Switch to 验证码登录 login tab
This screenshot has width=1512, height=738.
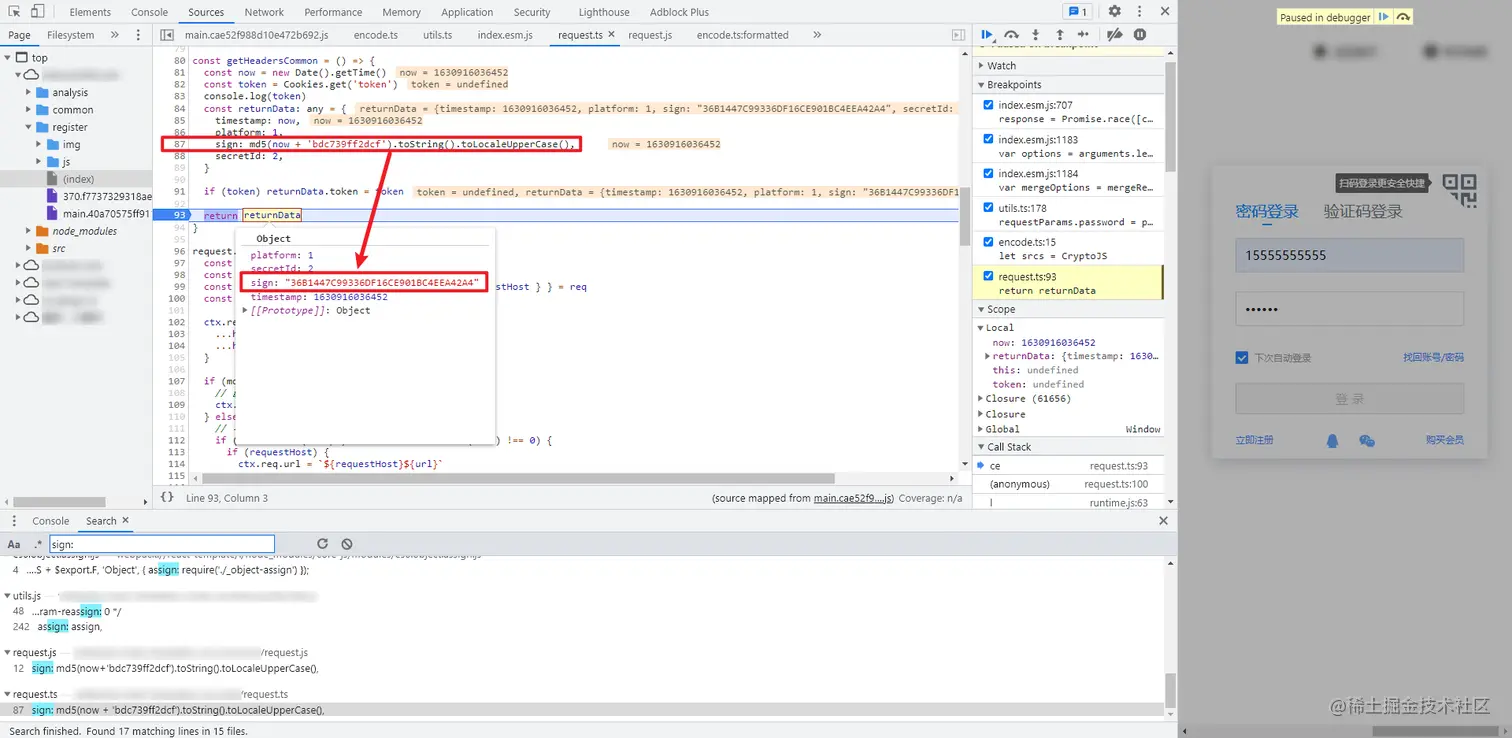click(1363, 212)
